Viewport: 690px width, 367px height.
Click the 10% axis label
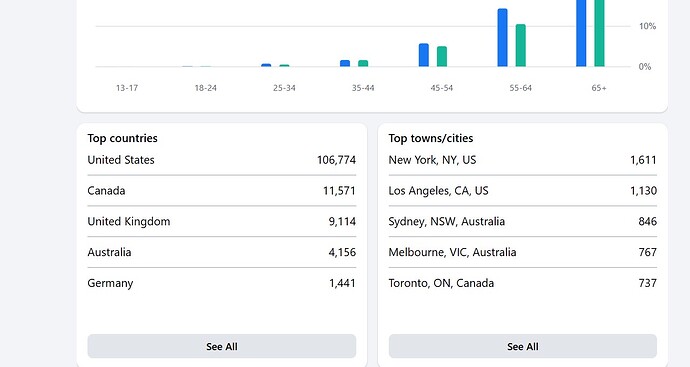647,26
